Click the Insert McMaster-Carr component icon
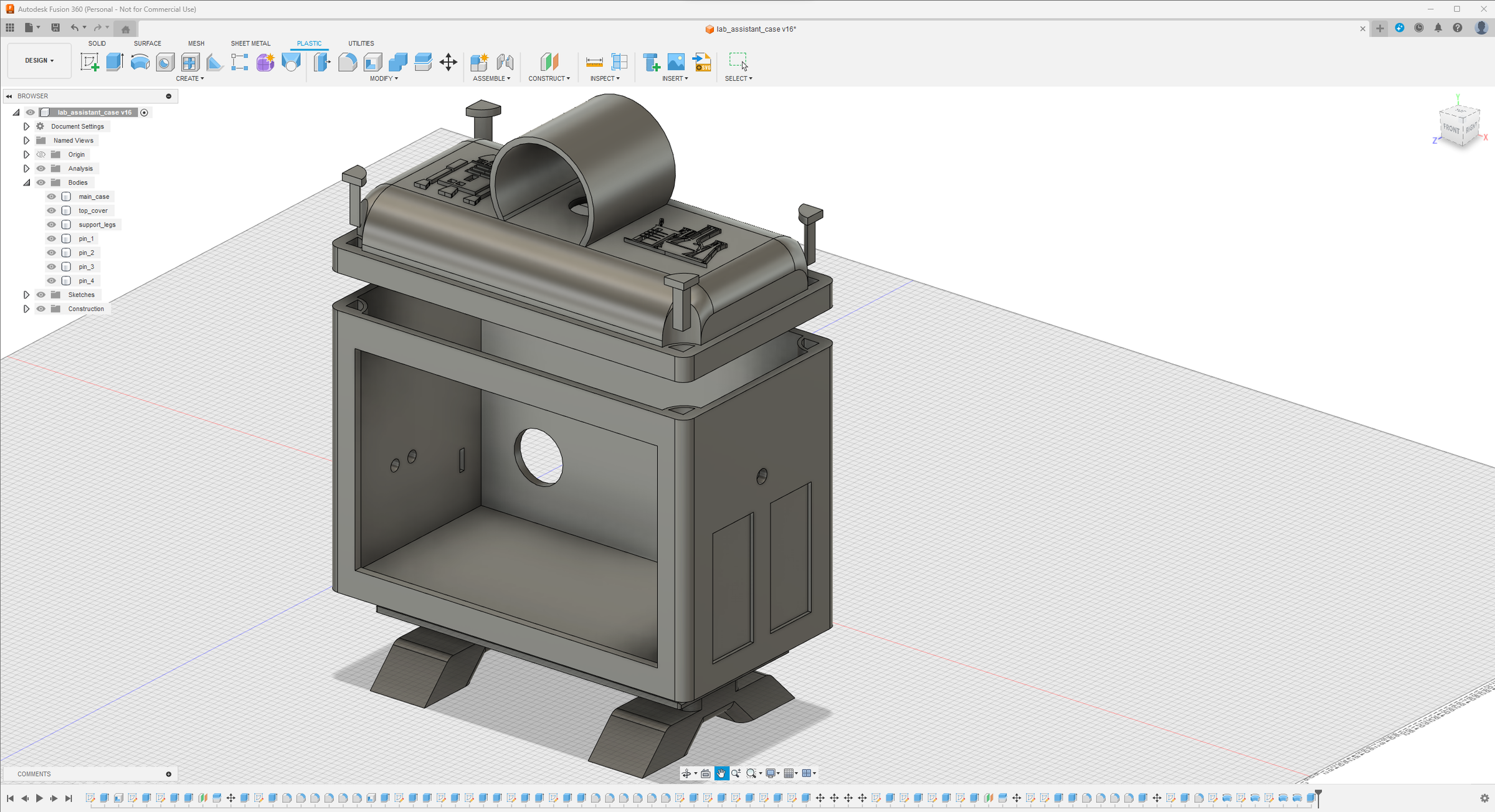The height and width of the screenshot is (812, 1495). (x=652, y=62)
